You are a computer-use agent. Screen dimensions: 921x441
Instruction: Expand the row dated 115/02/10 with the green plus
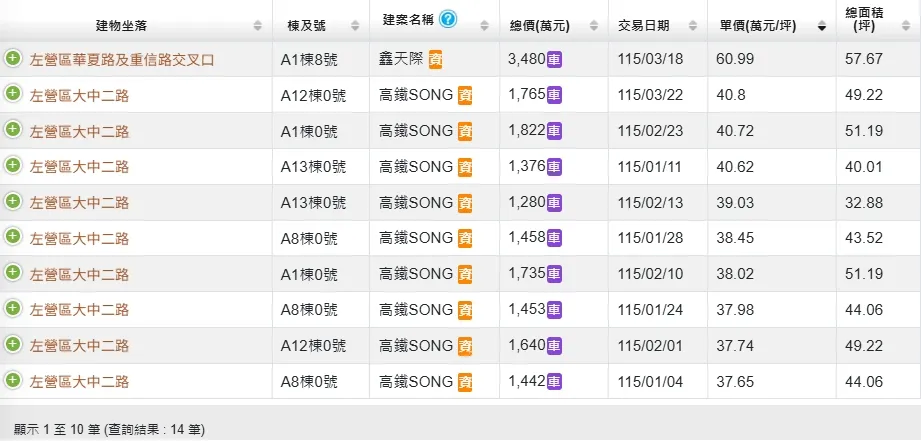pos(12,273)
